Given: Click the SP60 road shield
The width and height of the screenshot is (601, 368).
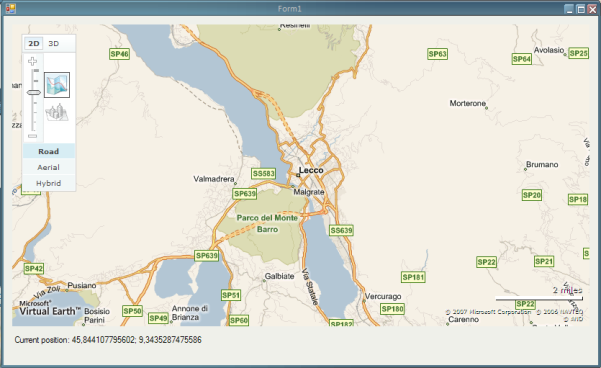Looking at the screenshot, I should (239, 320).
